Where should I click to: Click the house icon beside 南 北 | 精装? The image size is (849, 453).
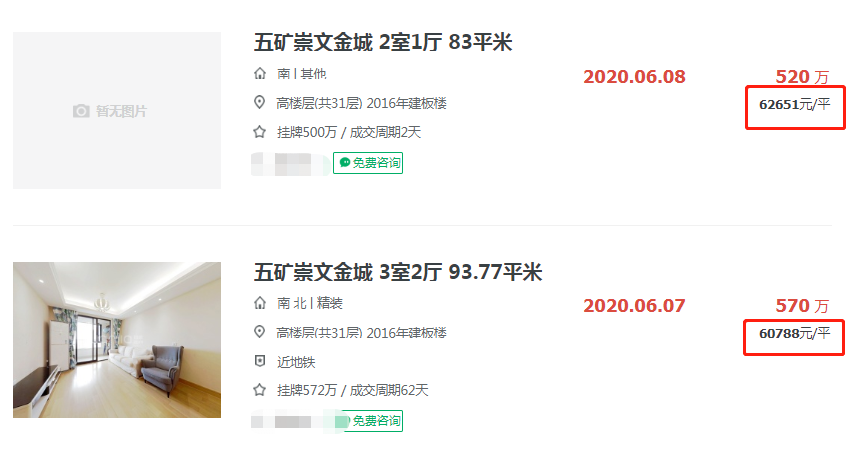click(x=260, y=303)
